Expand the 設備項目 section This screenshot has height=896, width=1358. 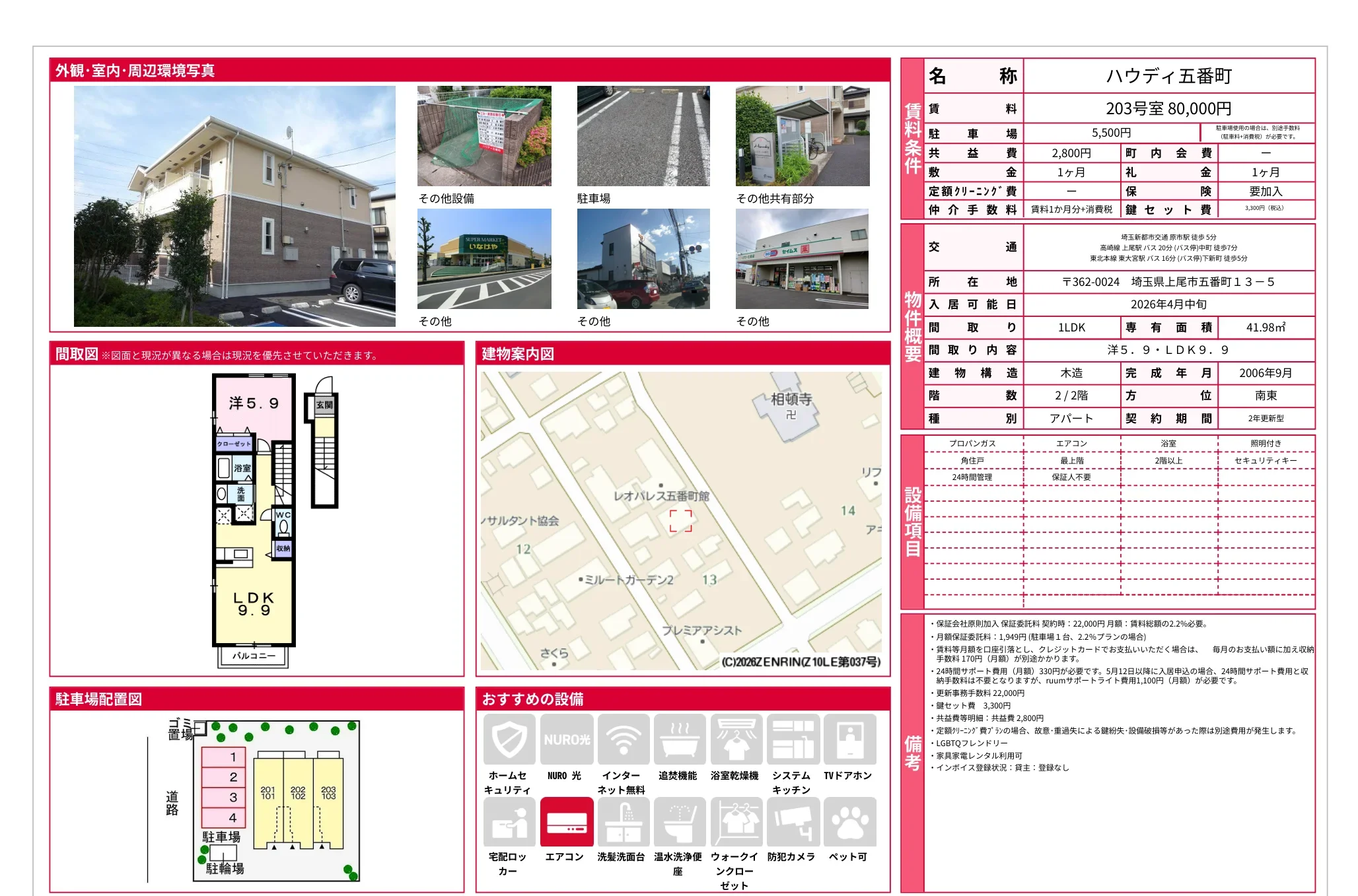click(x=911, y=522)
